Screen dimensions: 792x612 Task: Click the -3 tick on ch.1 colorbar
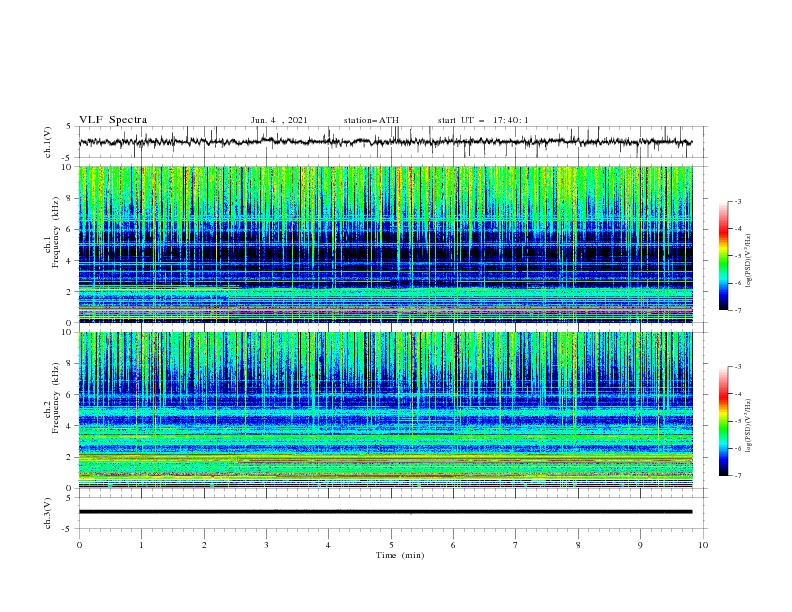738,201
